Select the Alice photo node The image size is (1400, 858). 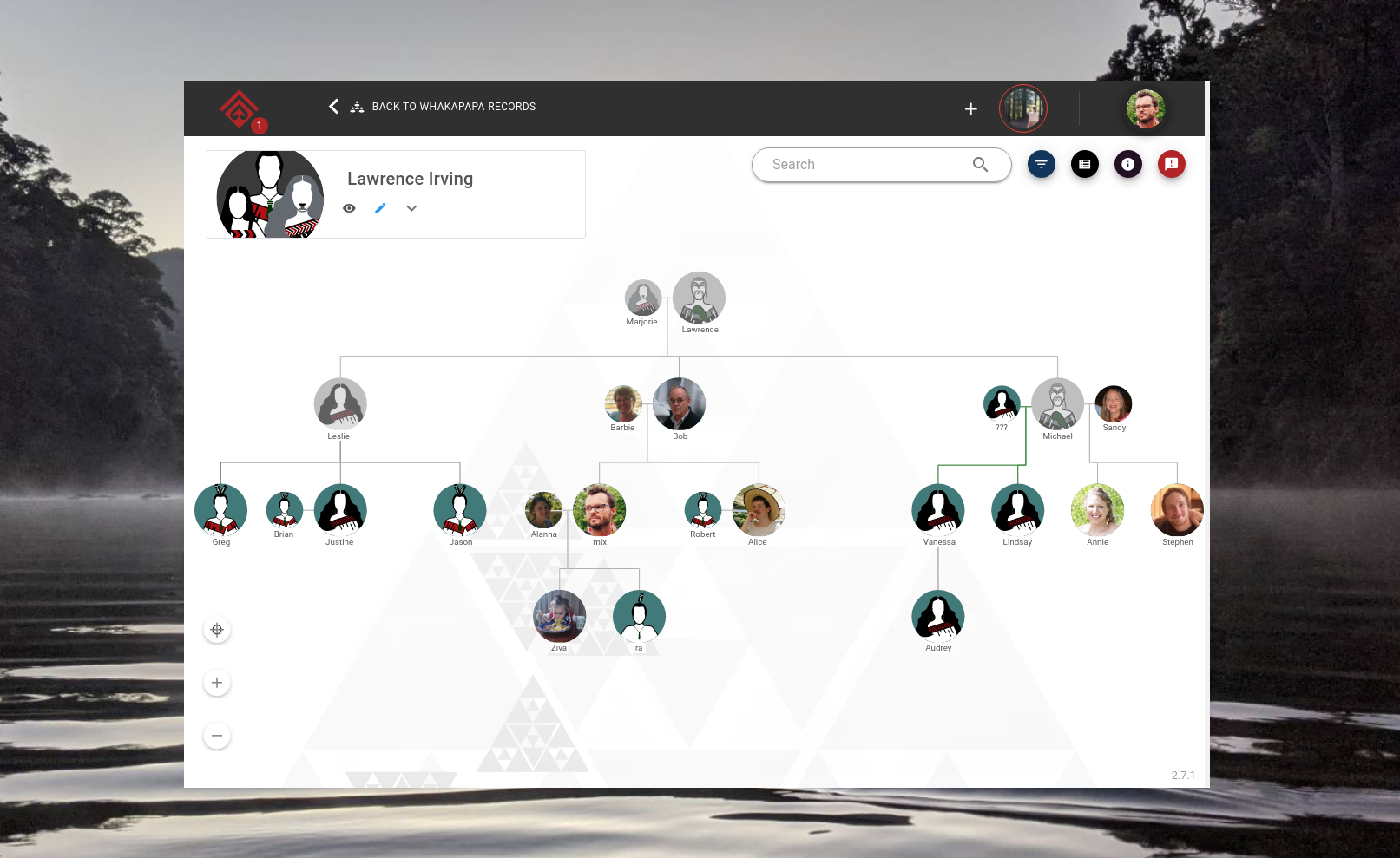(x=759, y=510)
